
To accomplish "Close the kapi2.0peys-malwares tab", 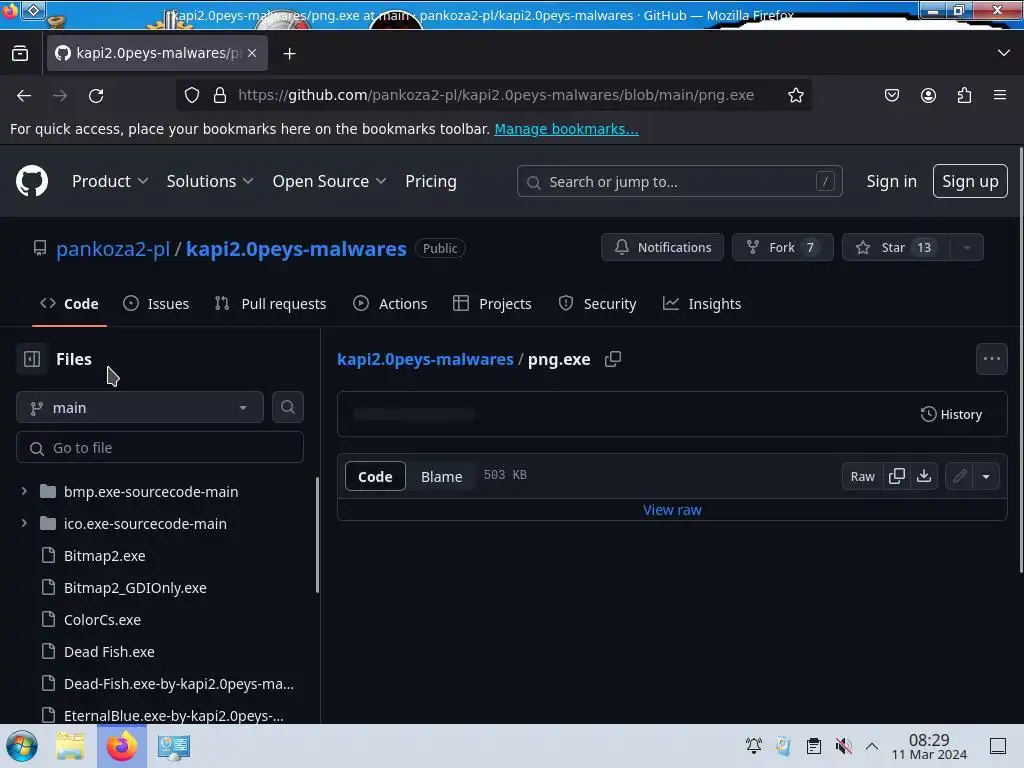I will coord(252,53).
